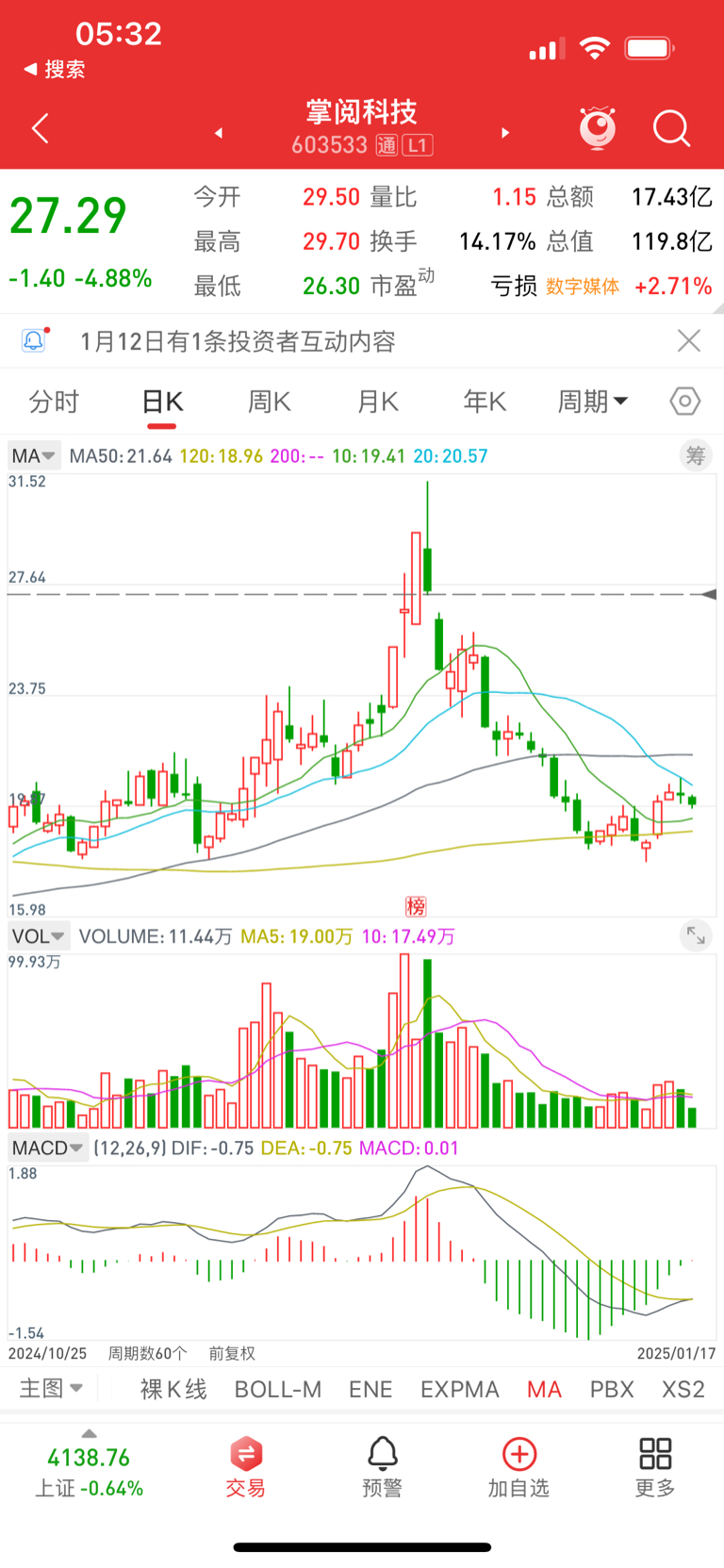Tap the 数字媒体 sector link
Screen dimensions: 724x1568
pyautogui.click(x=583, y=287)
